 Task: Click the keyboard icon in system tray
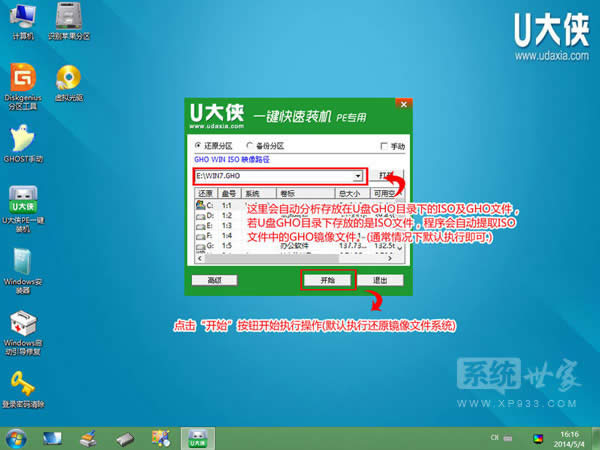click(x=508, y=438)
